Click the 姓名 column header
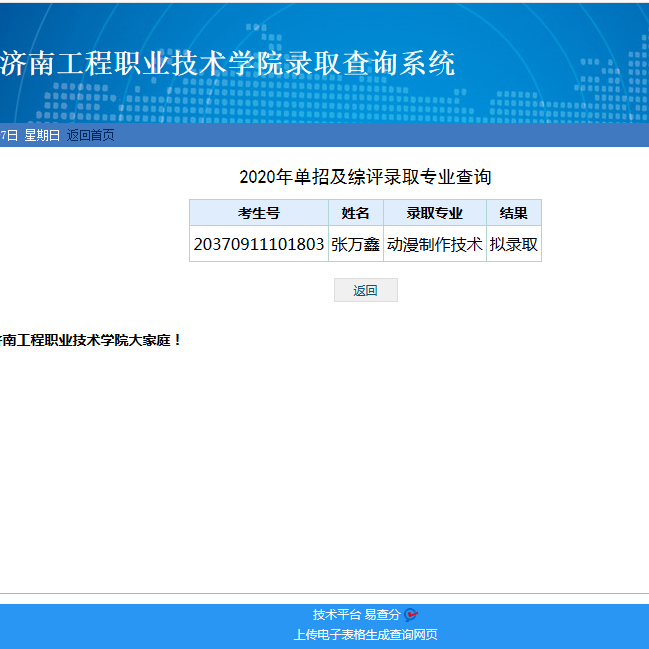The width and height of the screenshot is (649, 649). pyautogui.click(x=356, y=213)
